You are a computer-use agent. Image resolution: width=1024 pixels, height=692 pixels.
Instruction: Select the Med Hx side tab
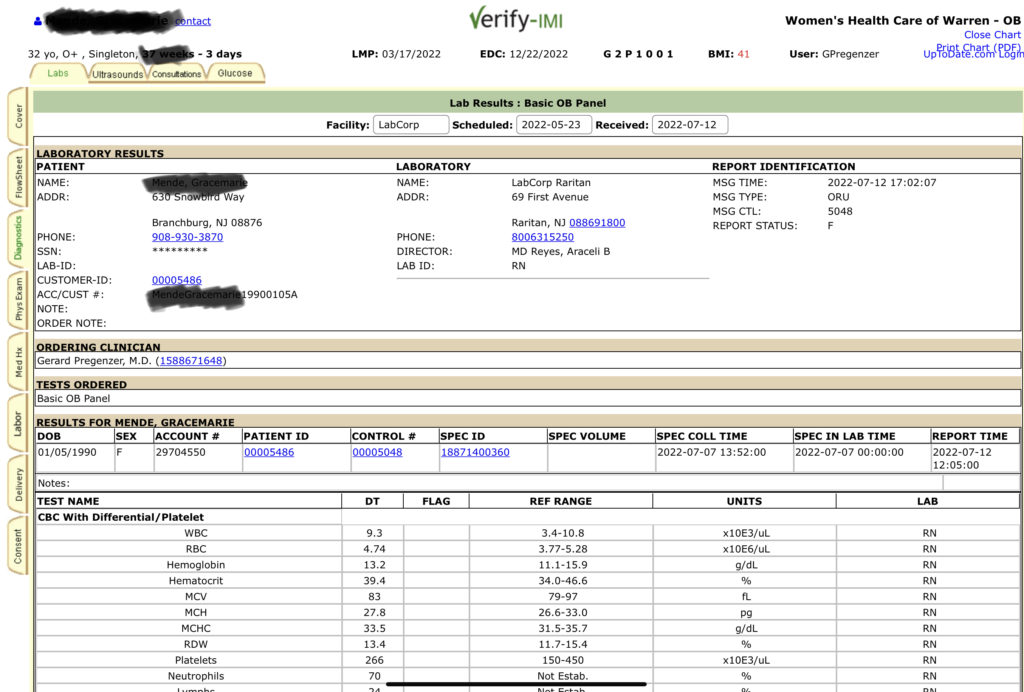click(18, 361)
